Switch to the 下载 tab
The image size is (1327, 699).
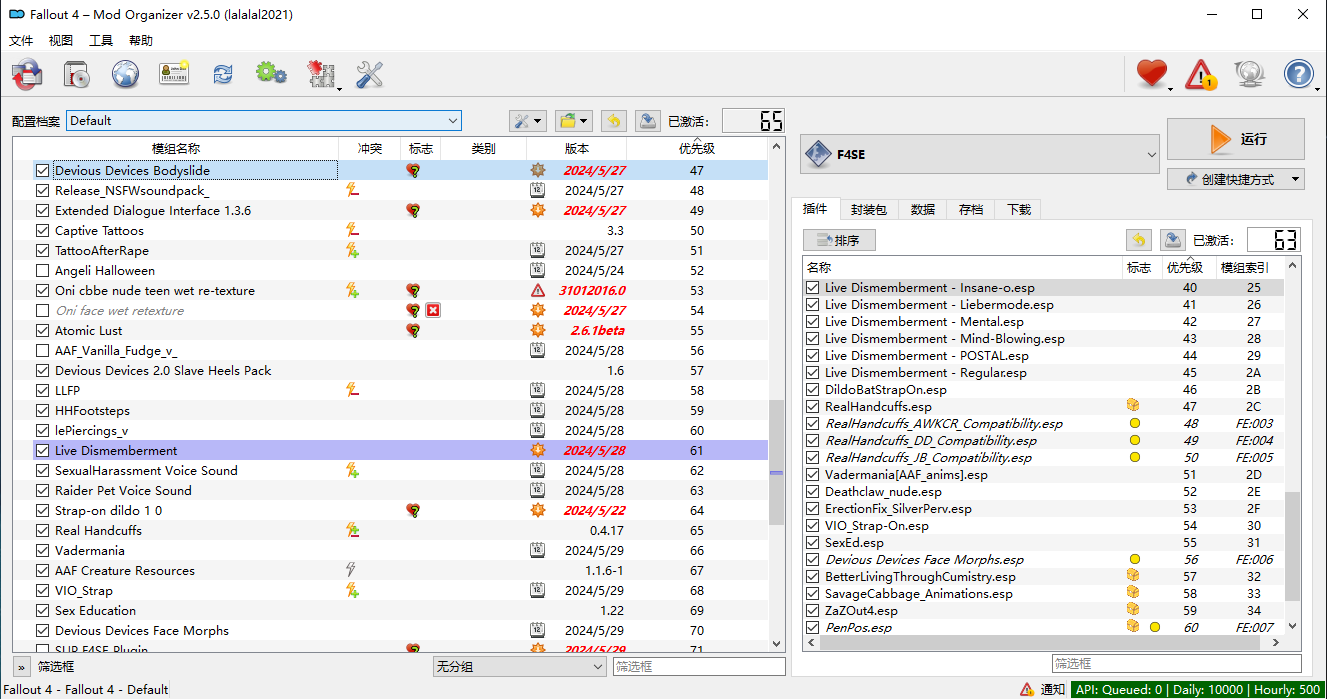(1019, 210)
